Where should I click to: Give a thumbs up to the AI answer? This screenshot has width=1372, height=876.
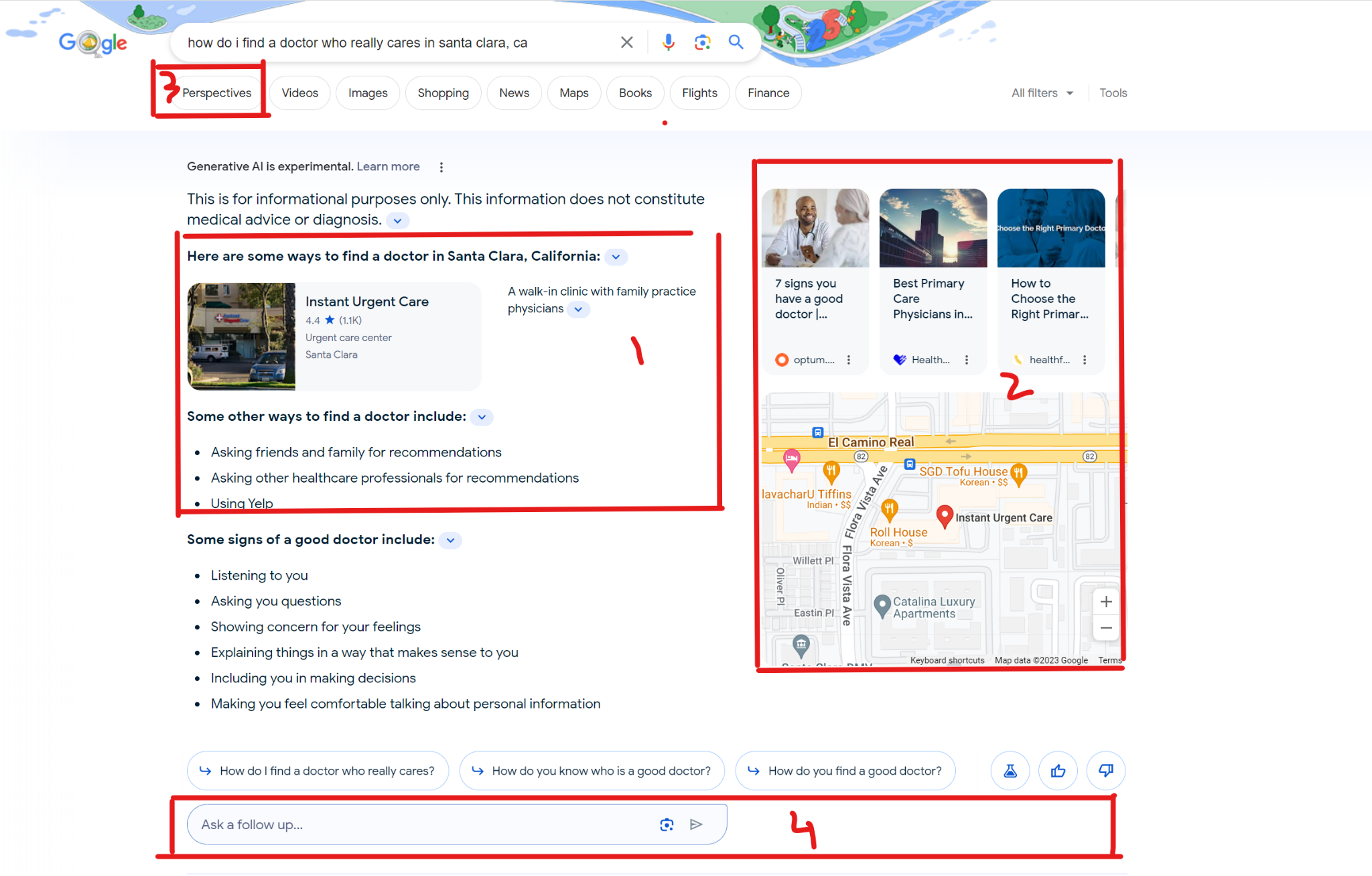click(1058, 771)
